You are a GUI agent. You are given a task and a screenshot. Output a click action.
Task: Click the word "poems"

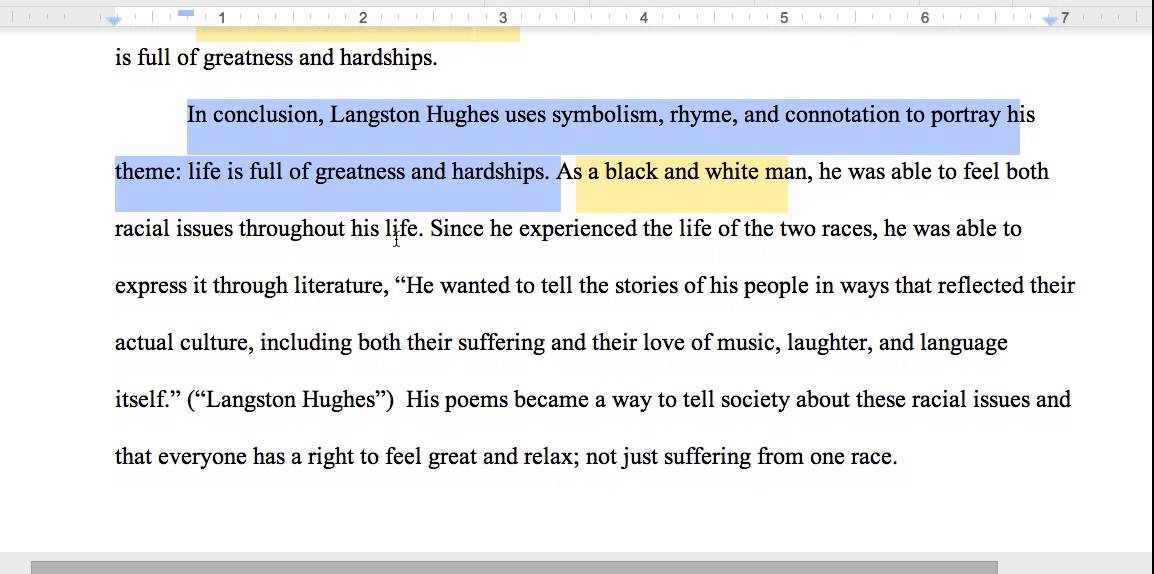476,400
